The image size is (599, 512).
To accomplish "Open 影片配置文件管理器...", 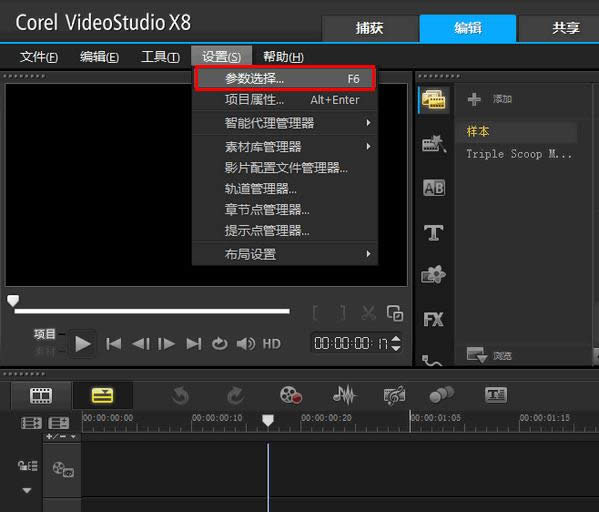I will tap(285, 167).
